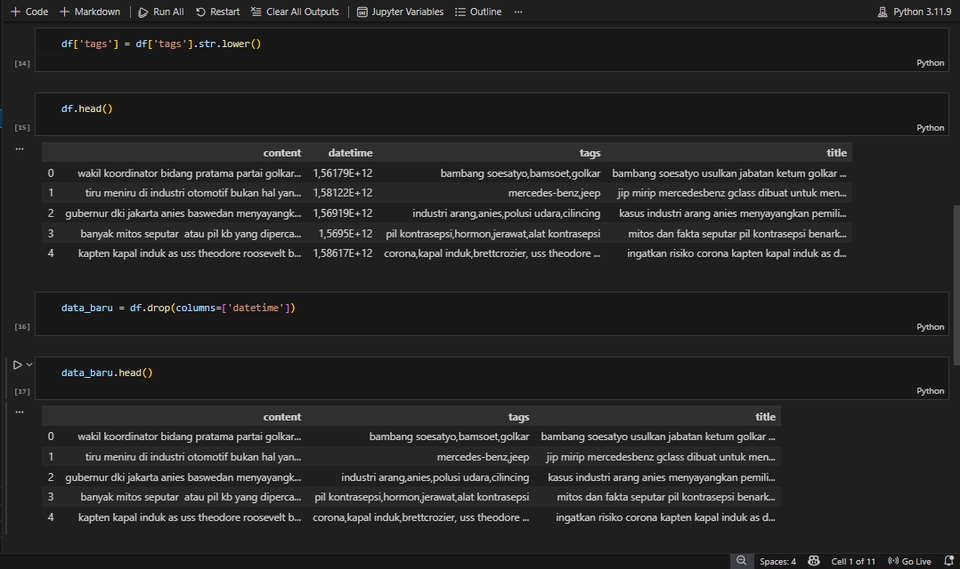Click execution count [14] label
The width and height of the screenshot is (960, 569).
point(22,64)
